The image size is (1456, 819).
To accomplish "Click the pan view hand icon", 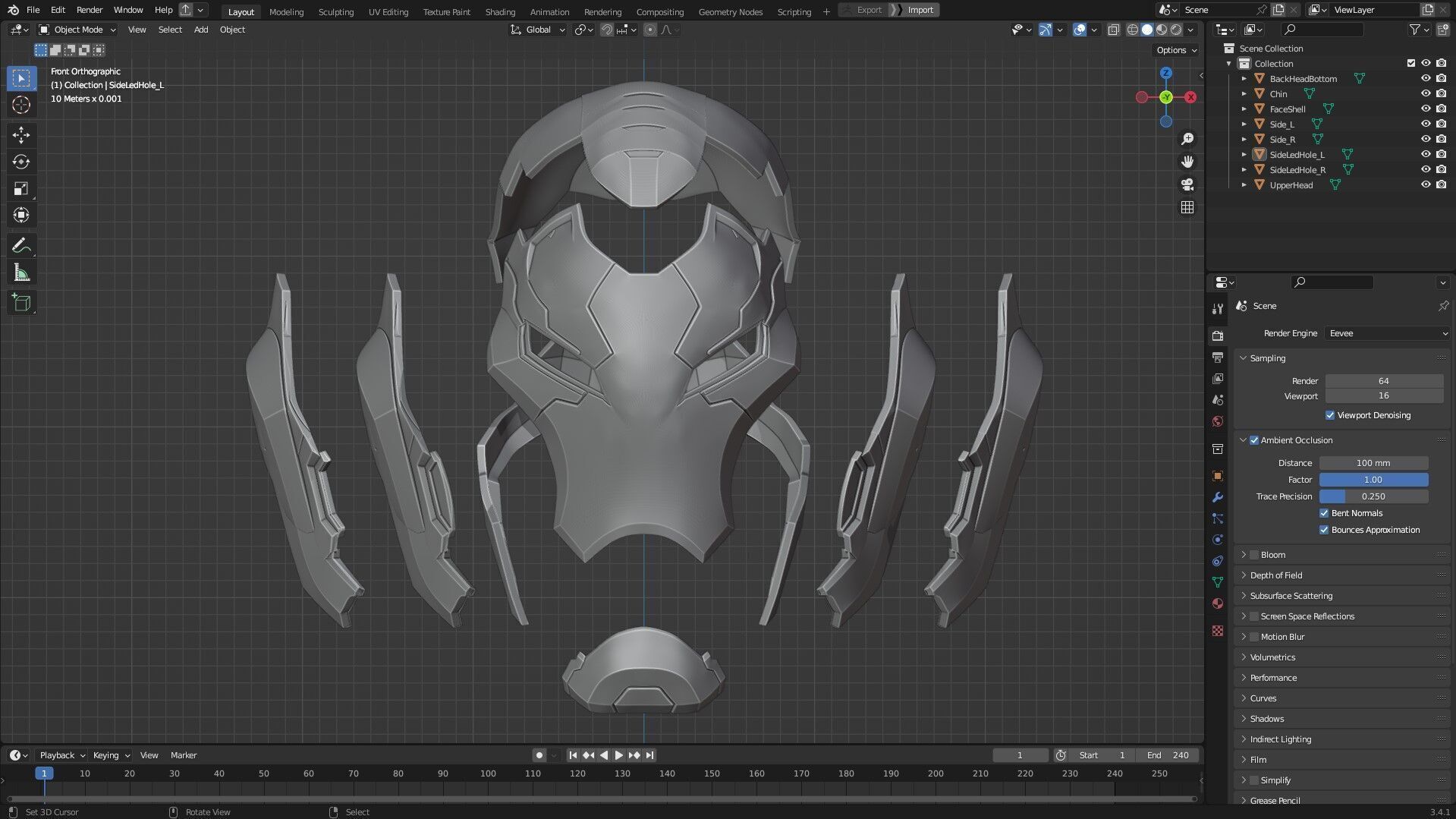I will 1187,162.
